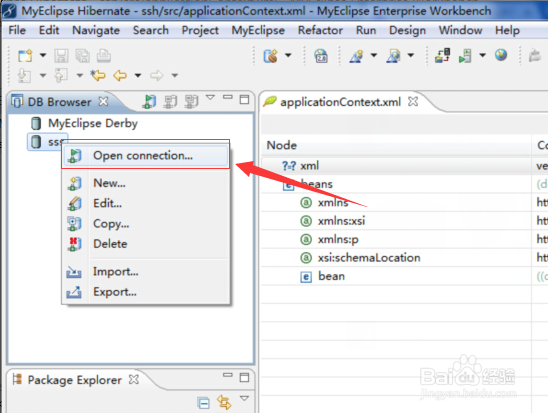Click the close connection icon in DB Browser toolbar
The width and height of the screenshot is (548, 413).
(x=171, y=101)
